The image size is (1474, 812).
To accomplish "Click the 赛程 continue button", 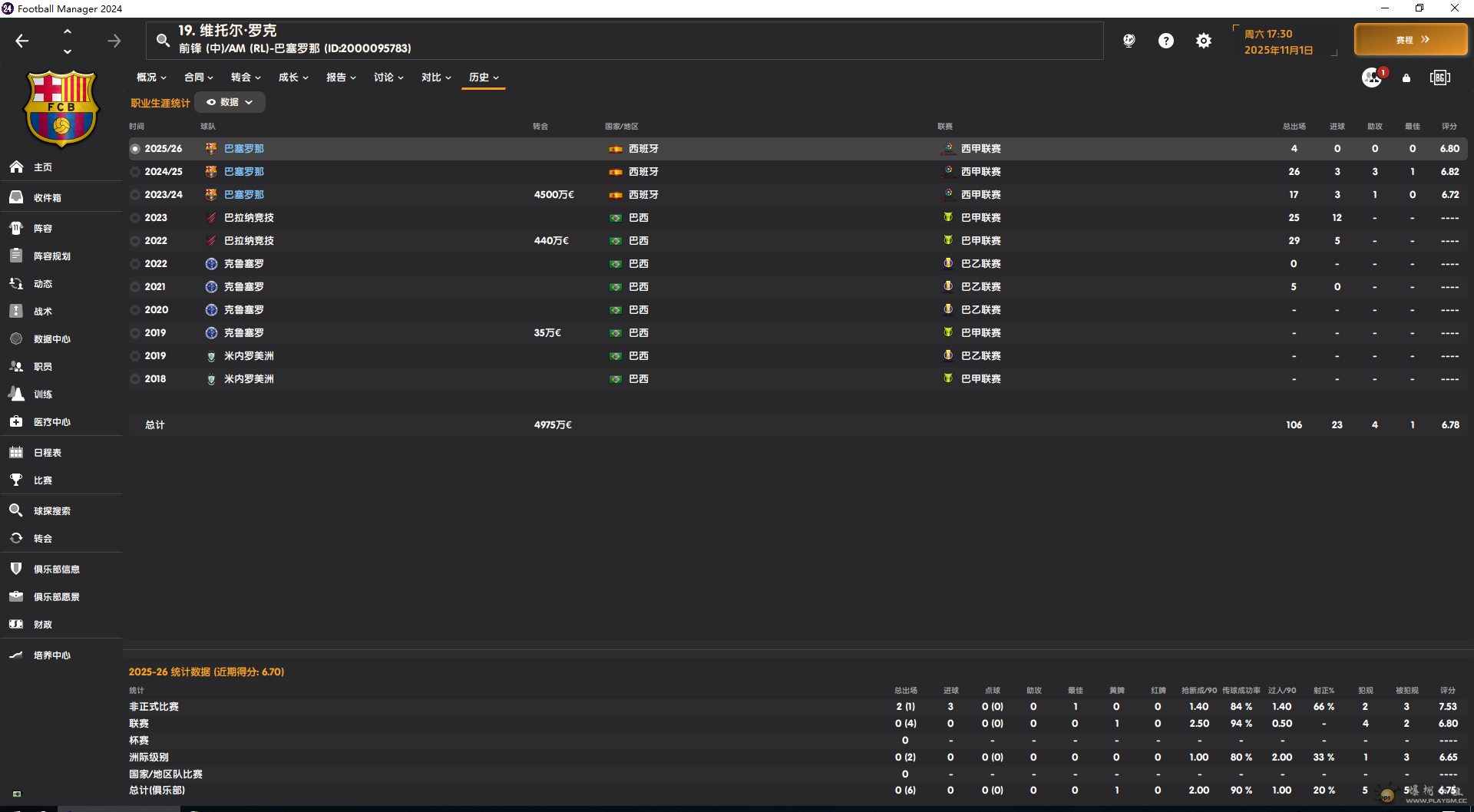I will [1411, 40].
